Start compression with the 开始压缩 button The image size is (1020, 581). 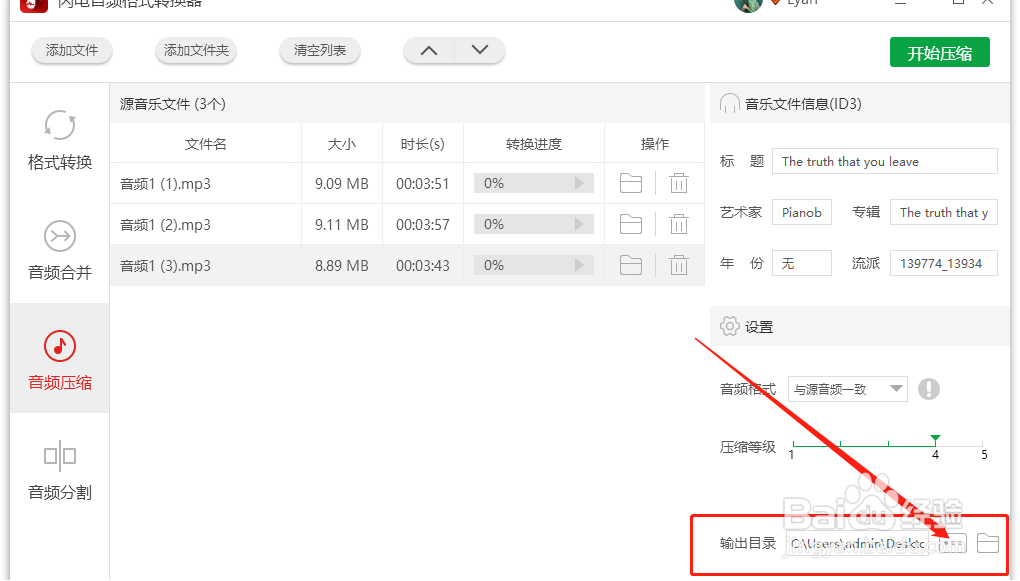(939, 52)
